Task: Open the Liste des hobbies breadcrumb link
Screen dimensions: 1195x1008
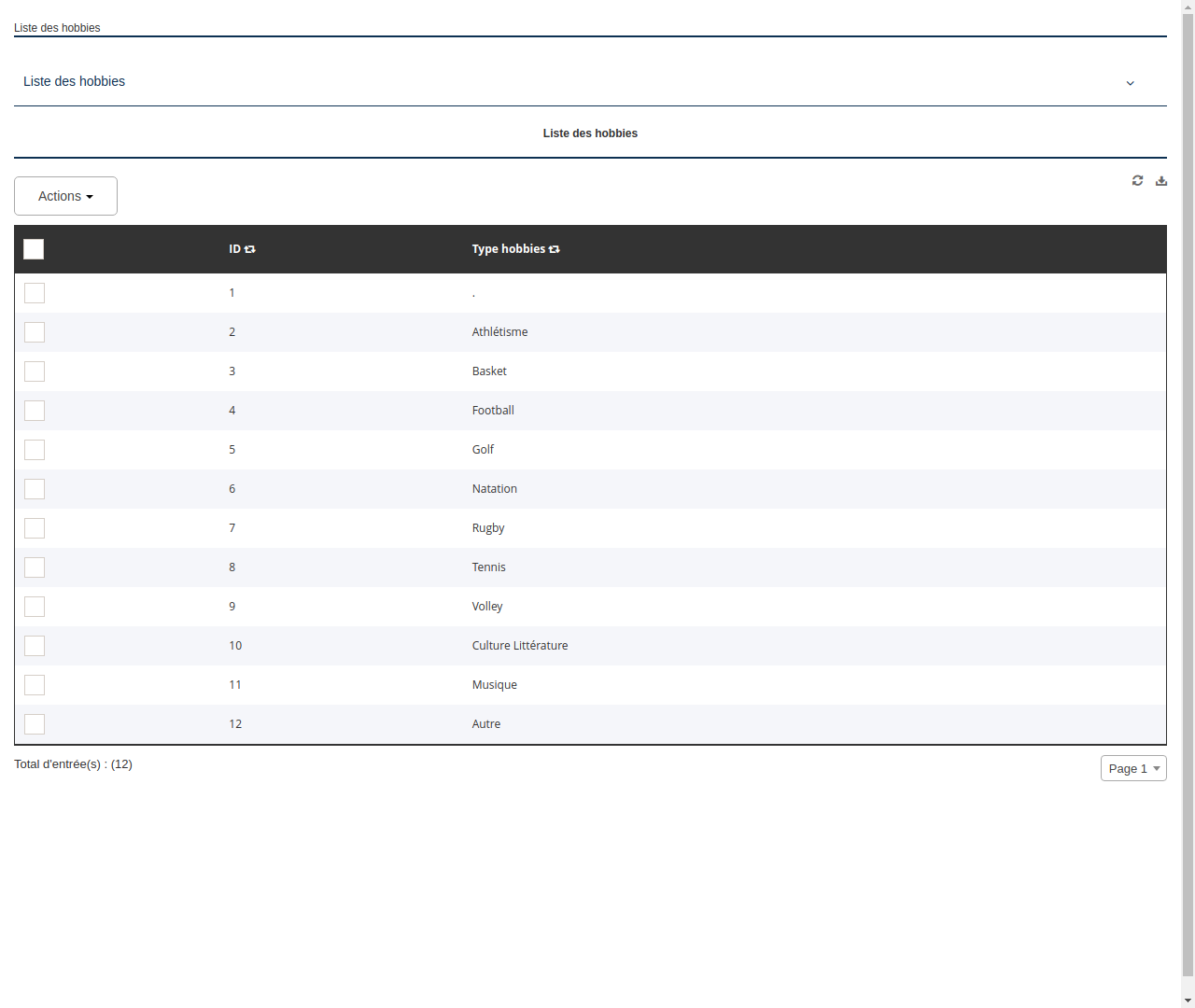Action: pyautogui.click(x=57, y=28)
